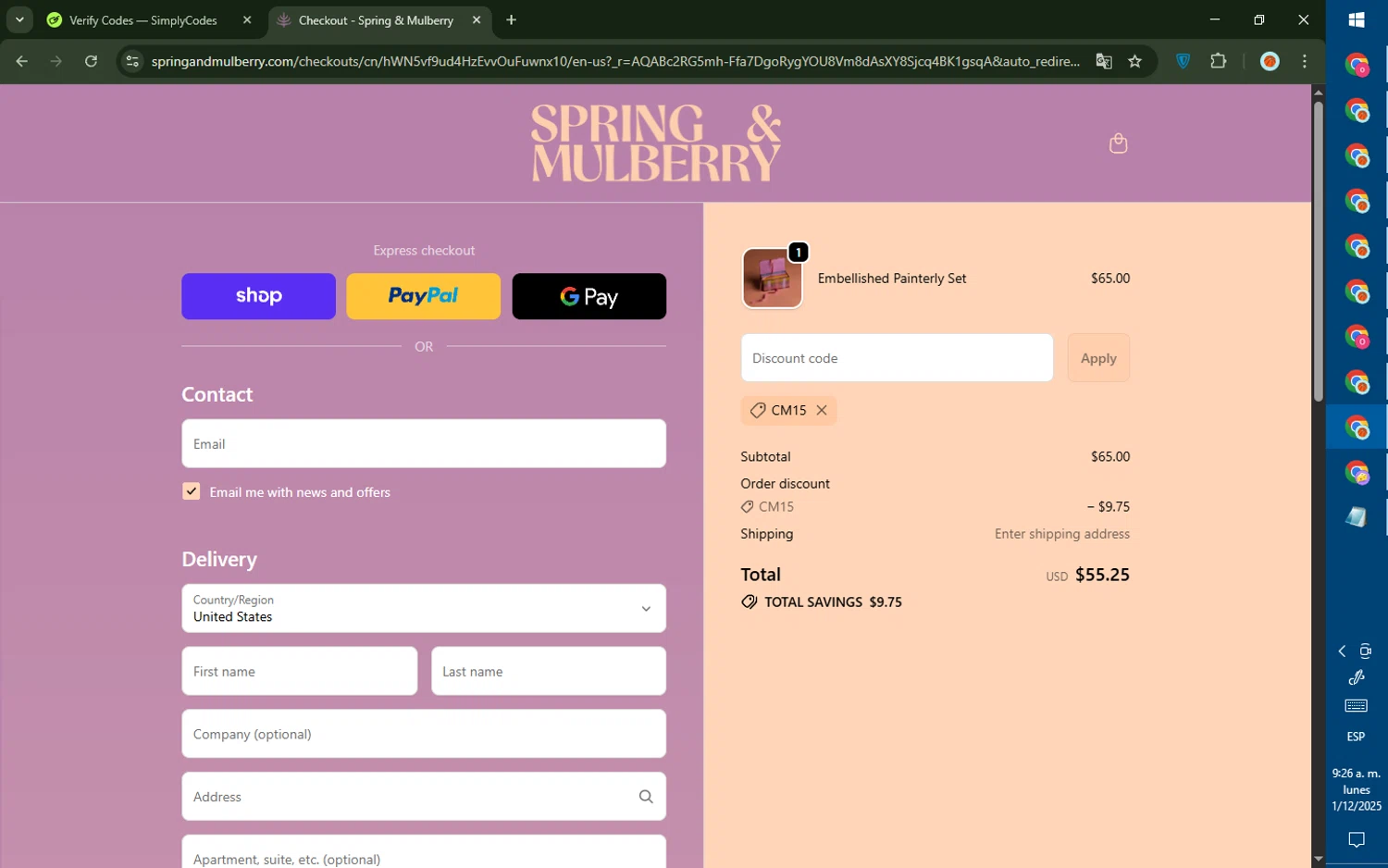Open the browser extensions puzzle icon

pyautogui.click(x=1218, y=61)
